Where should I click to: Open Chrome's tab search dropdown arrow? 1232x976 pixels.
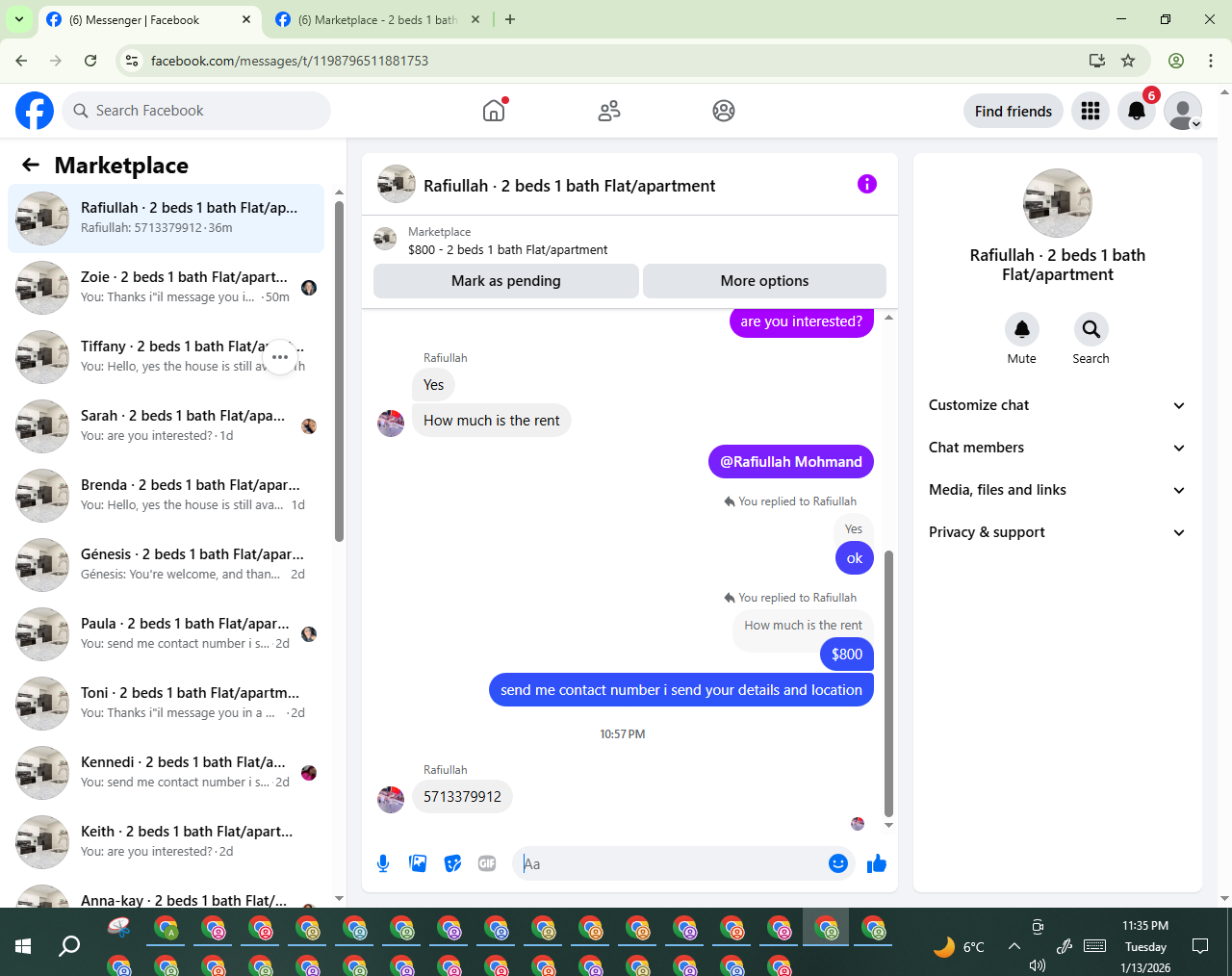tap(19, 19)
